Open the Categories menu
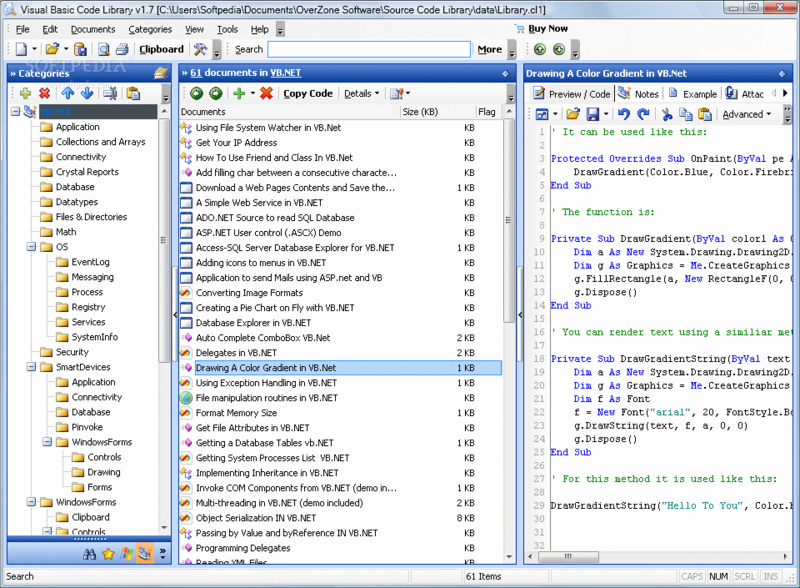The width and height of the screenshot is (800, 588). [150, 30]
